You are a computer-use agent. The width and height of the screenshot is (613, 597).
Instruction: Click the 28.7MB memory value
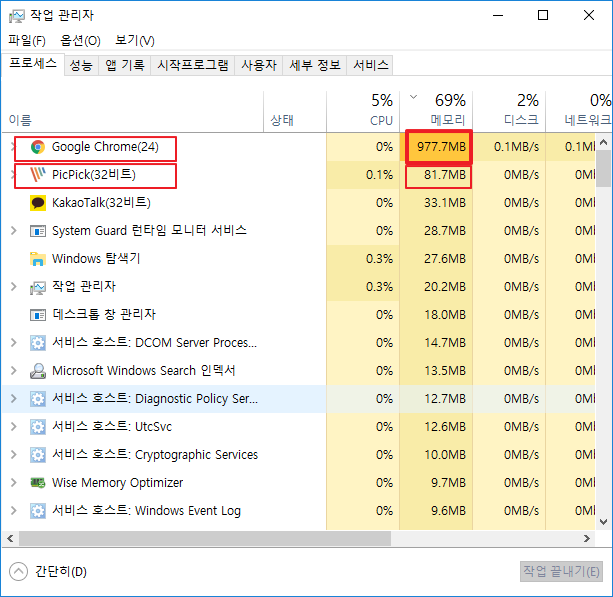[x=445, y=231]
